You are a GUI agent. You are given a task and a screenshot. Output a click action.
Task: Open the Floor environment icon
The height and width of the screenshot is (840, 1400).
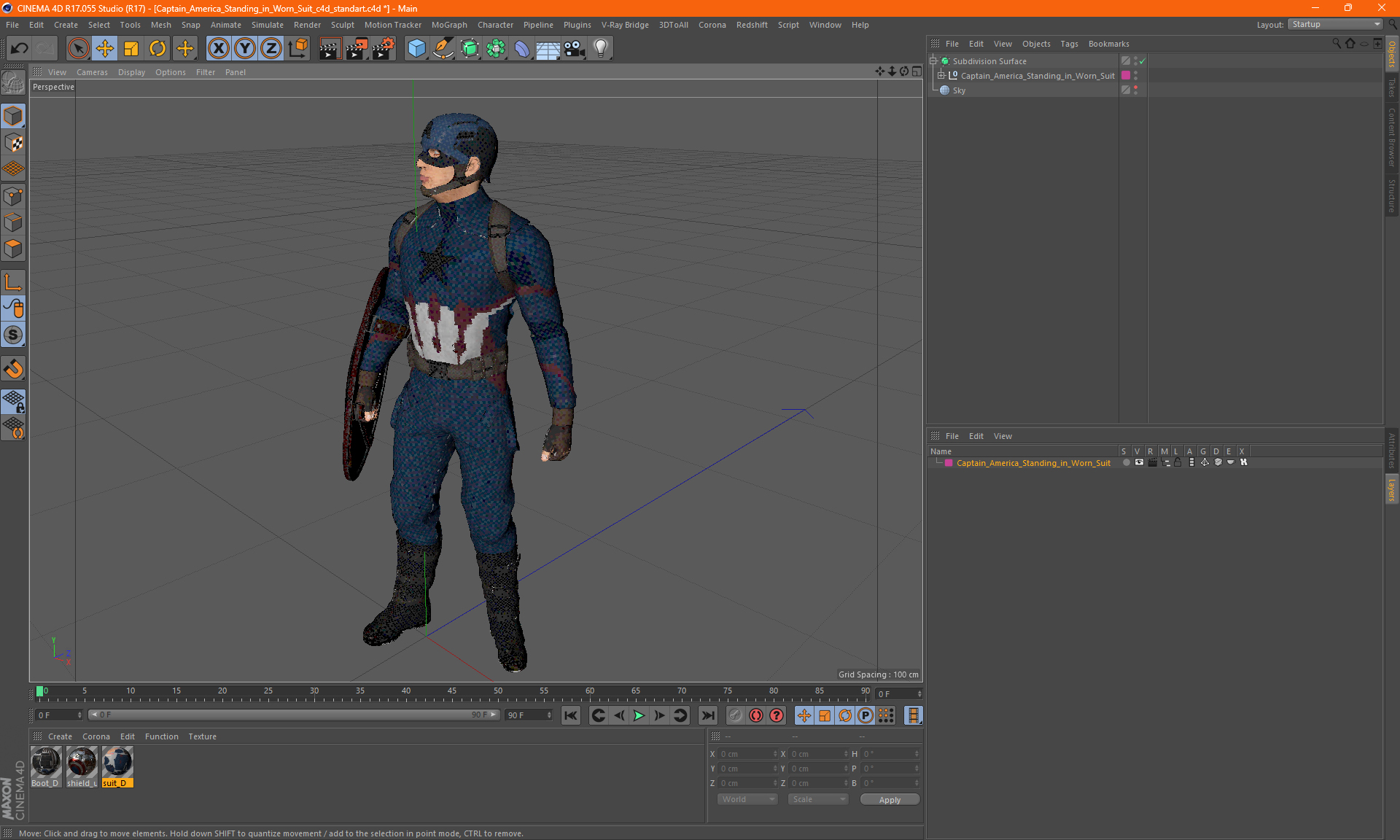[x=548, y=49]
